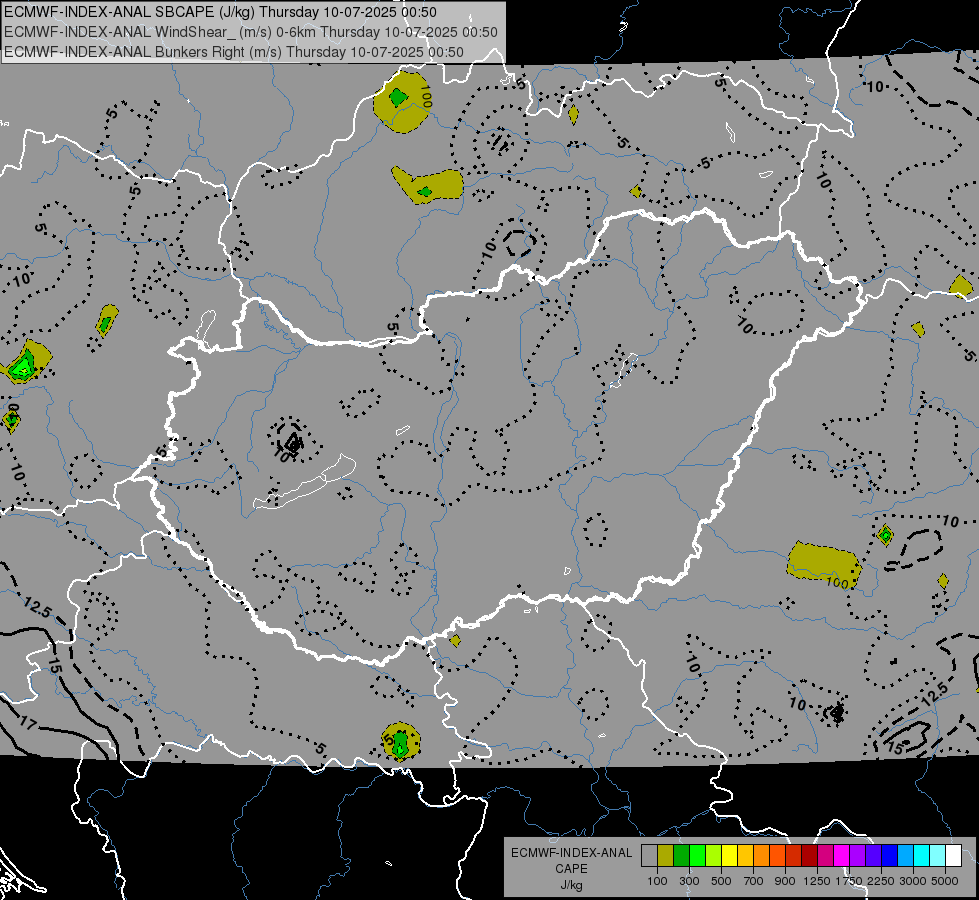Viewport: 979px width, 900px height.
Task: Click the contour label 17 on the map
Action: pyautogui.click(x=27, y=723)
